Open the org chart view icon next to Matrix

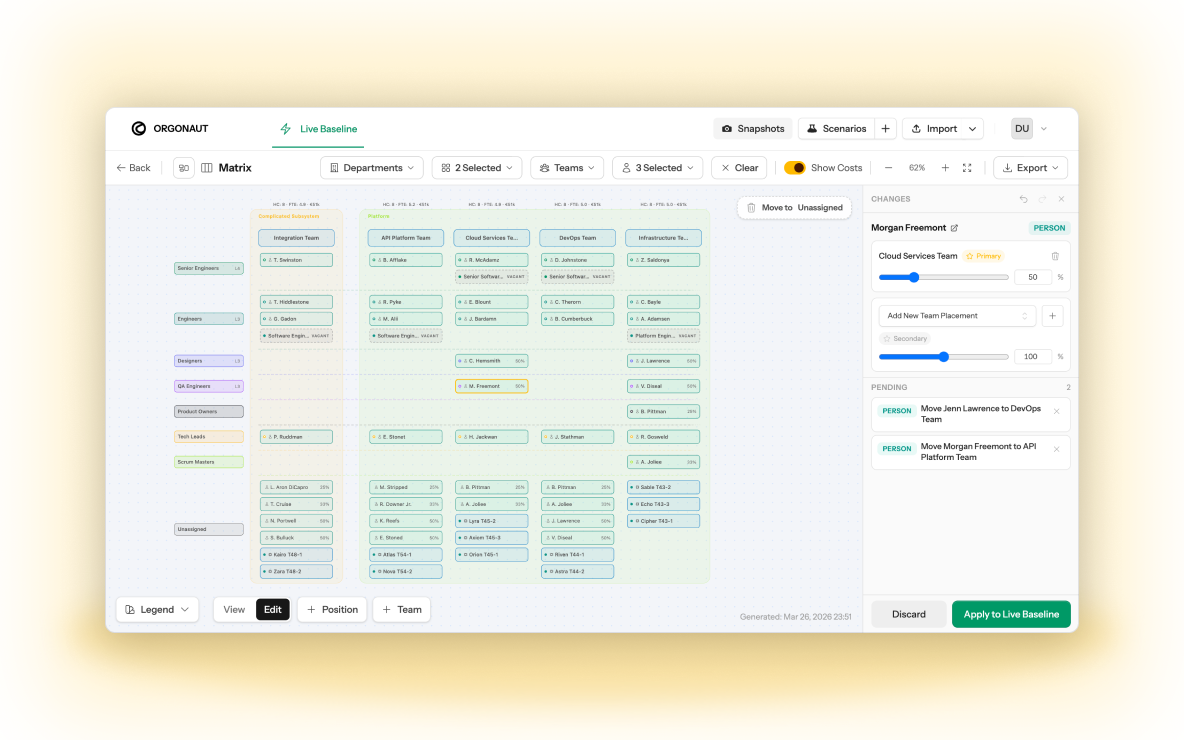point(183,168)
